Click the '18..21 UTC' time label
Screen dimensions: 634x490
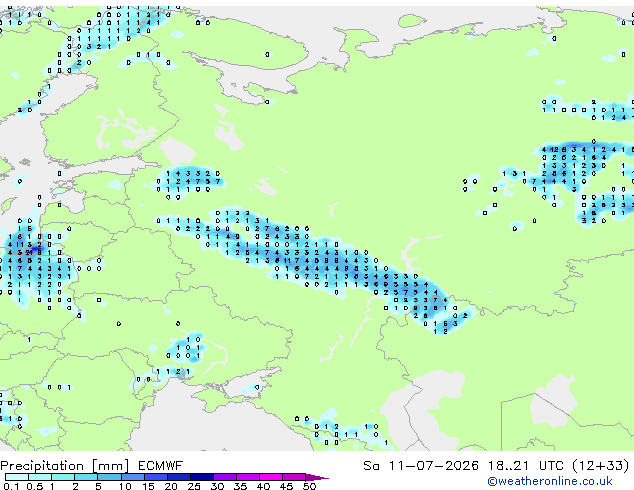525,466
